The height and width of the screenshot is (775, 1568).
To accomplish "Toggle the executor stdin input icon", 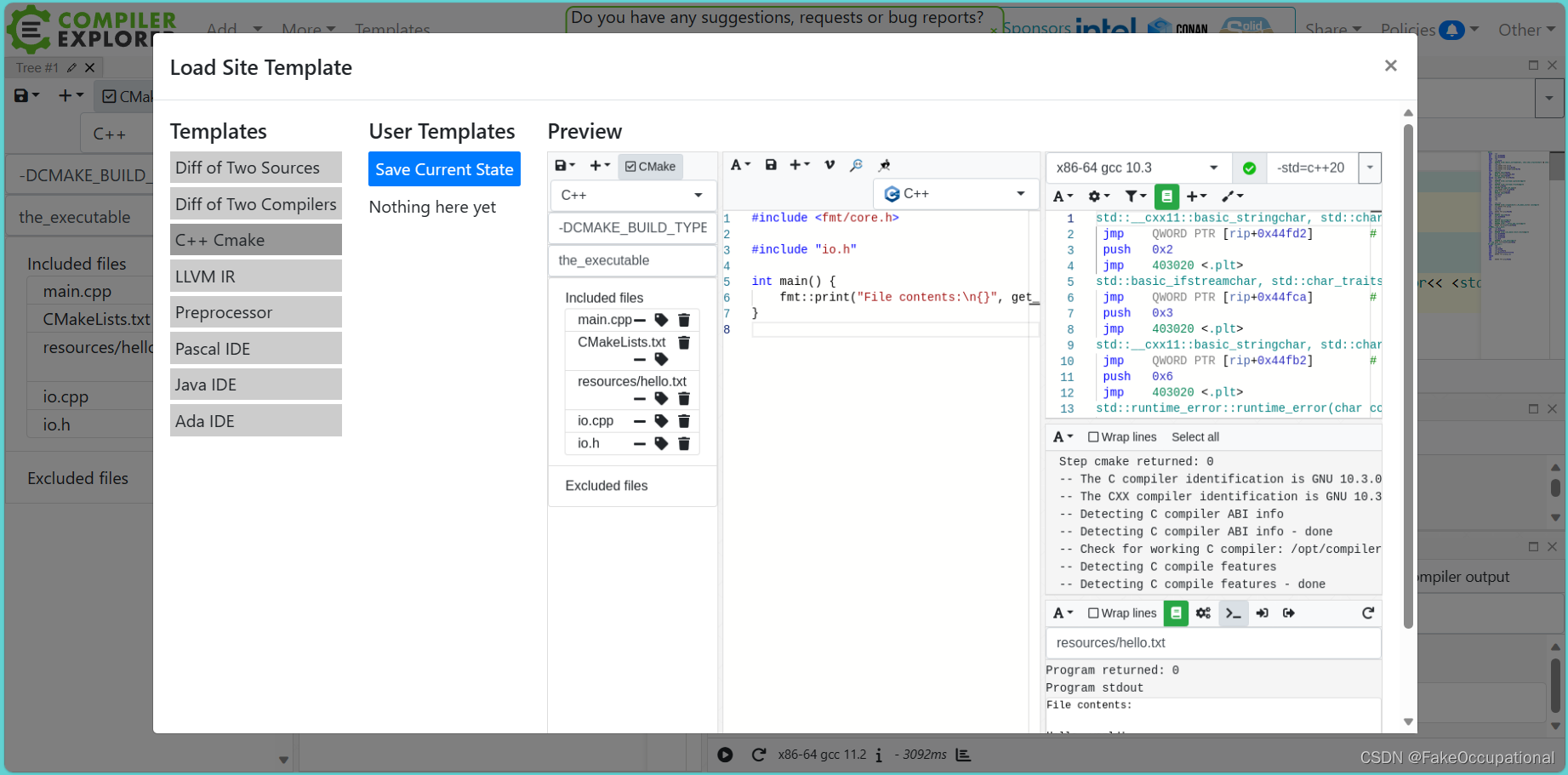I will click(x=1263, y=613).
